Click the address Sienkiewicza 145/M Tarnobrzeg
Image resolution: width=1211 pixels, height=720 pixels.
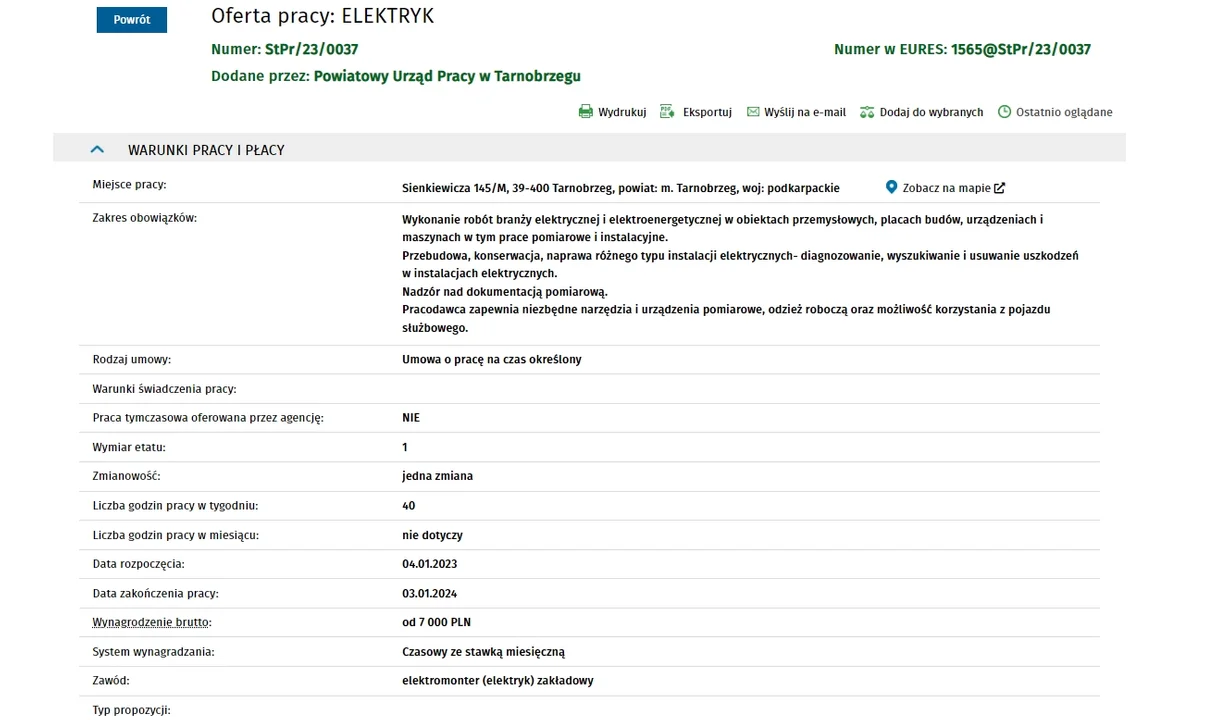[x=621, y=188]
